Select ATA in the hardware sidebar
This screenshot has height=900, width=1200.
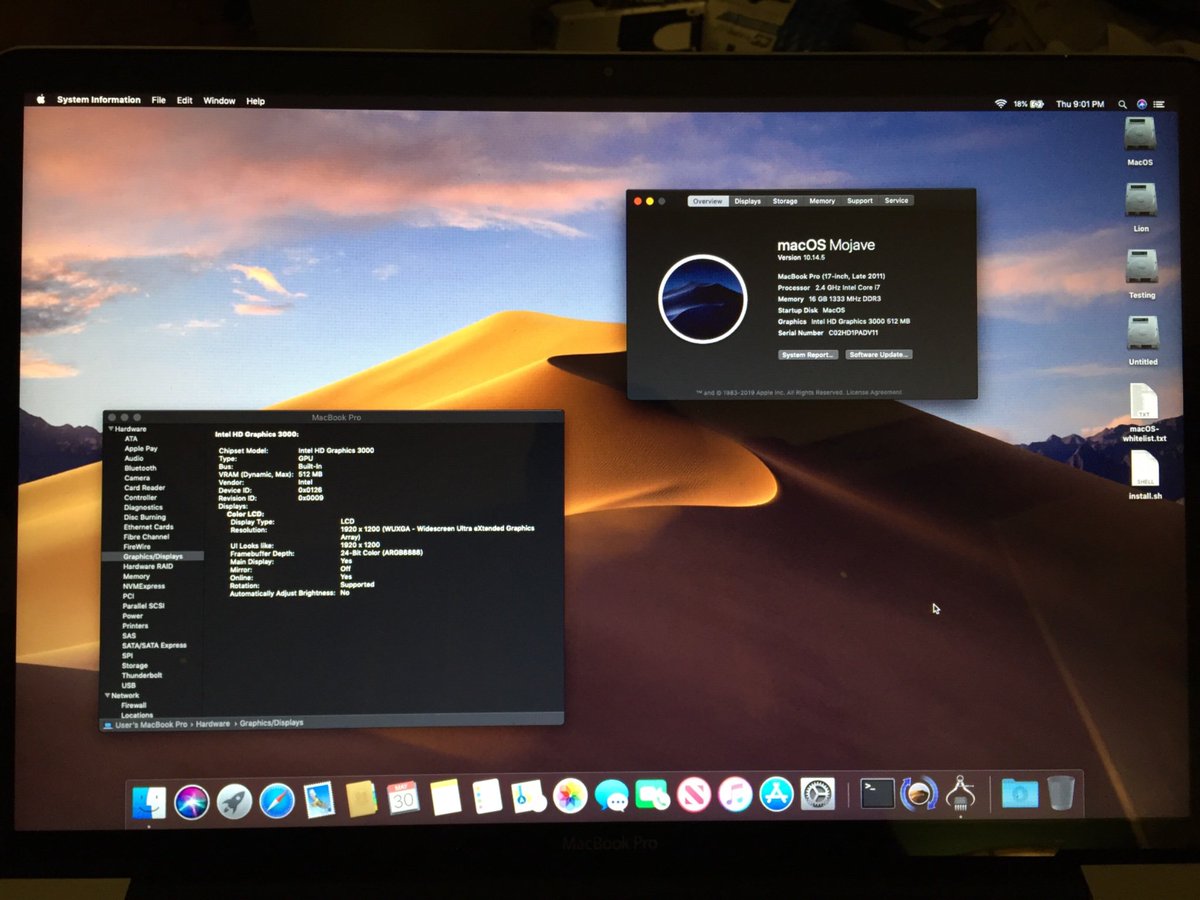[131, 439]
